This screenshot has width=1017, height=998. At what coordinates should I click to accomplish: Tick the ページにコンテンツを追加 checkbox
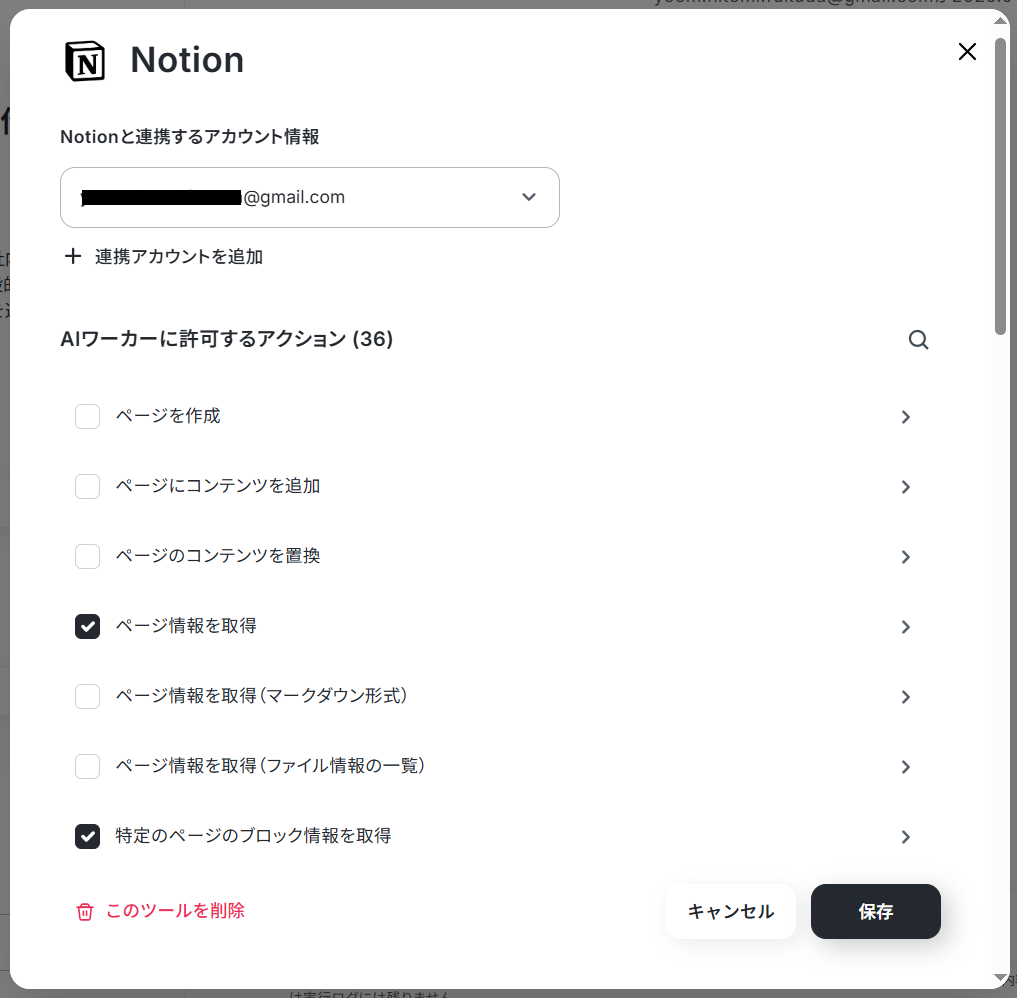click(x=88, y=486)
